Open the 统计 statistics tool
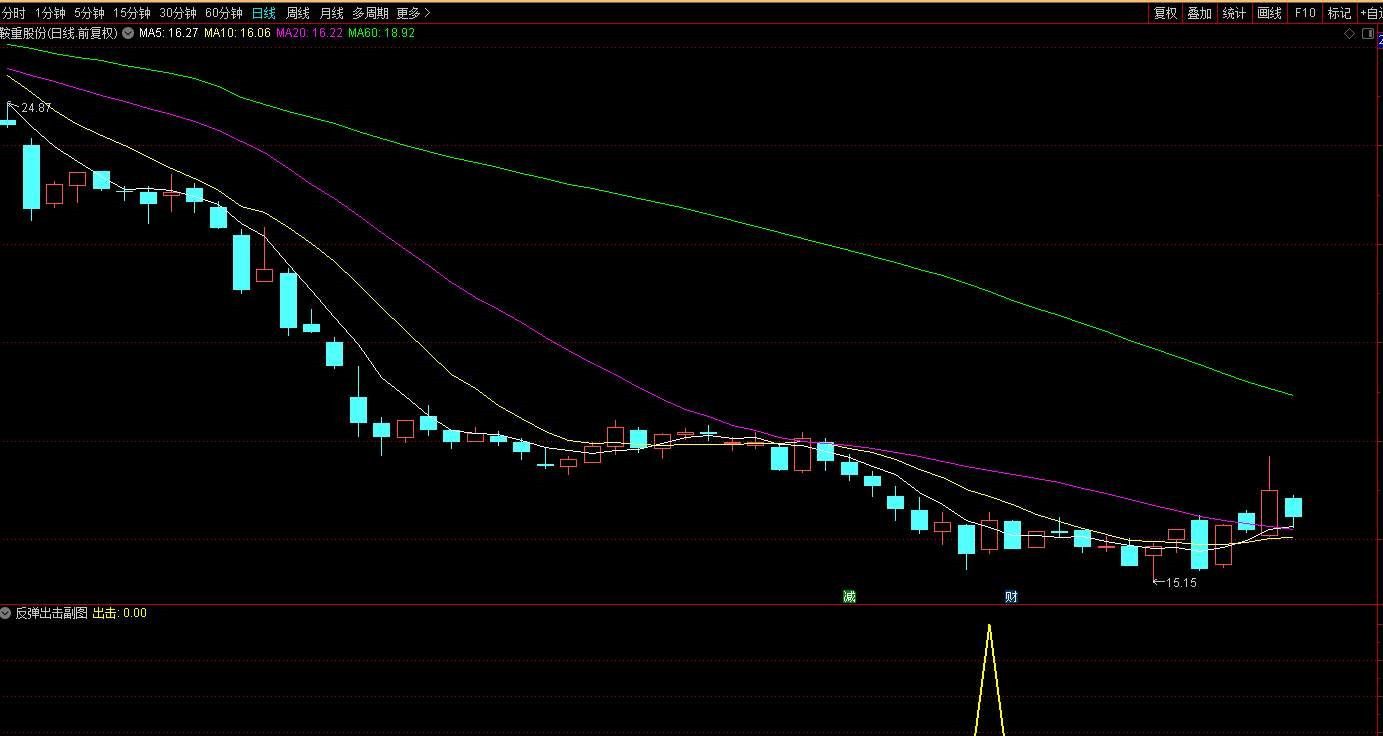This screenshot has height=736, width=1383. click(x=1234, y=13)
